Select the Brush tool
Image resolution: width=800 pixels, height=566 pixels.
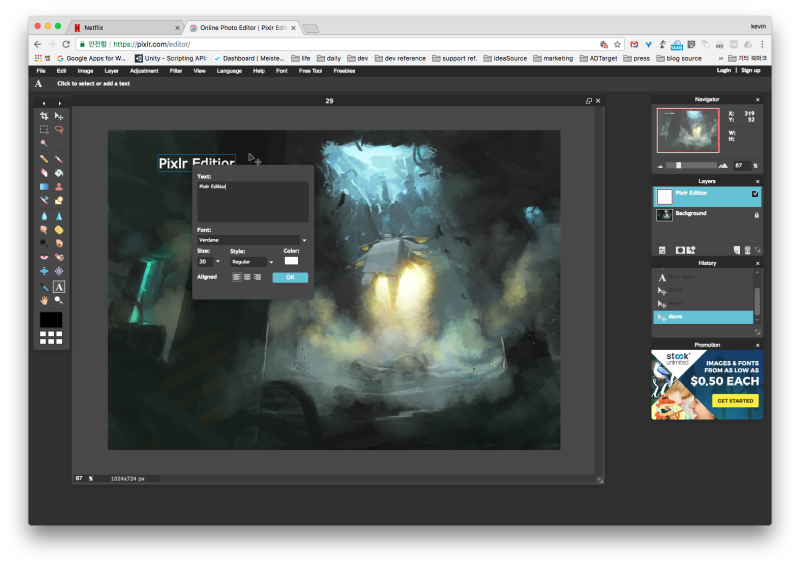click(x=59, y=159)
